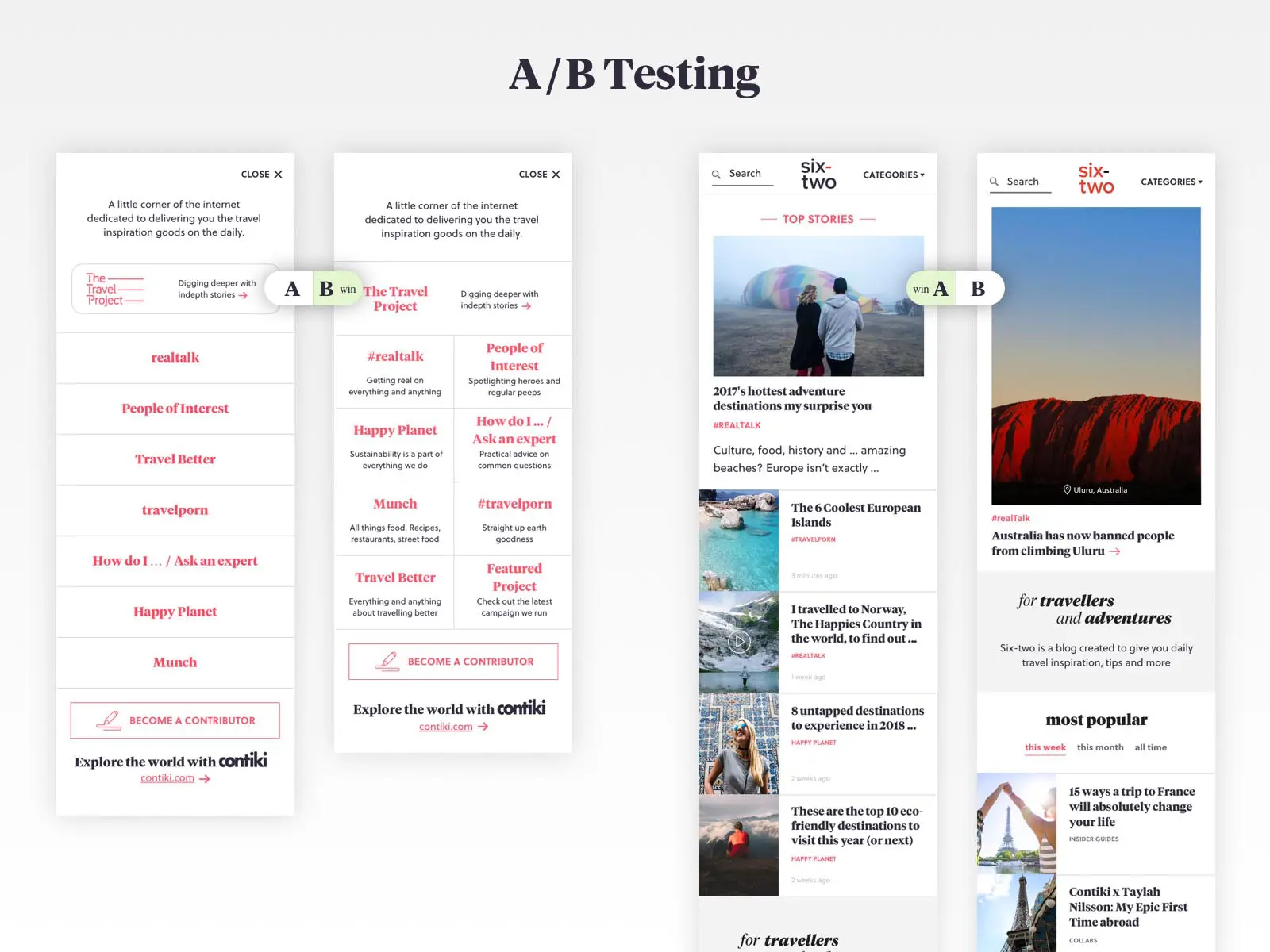1270x952 pixels.
Task: Click arrow next to contiki.com in variant A menu
Action: [x=205, y=779]
